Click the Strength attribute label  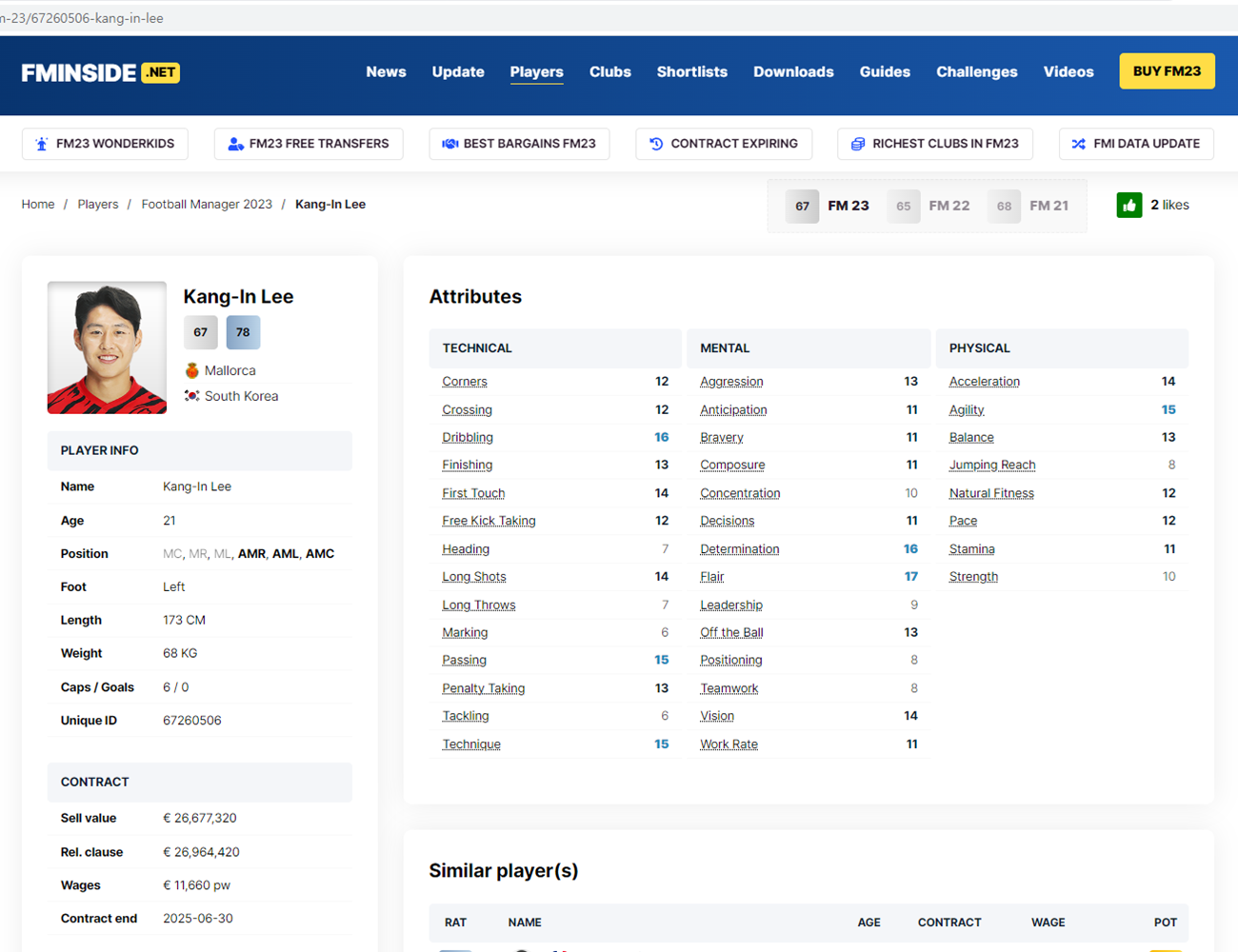point(973,577)
